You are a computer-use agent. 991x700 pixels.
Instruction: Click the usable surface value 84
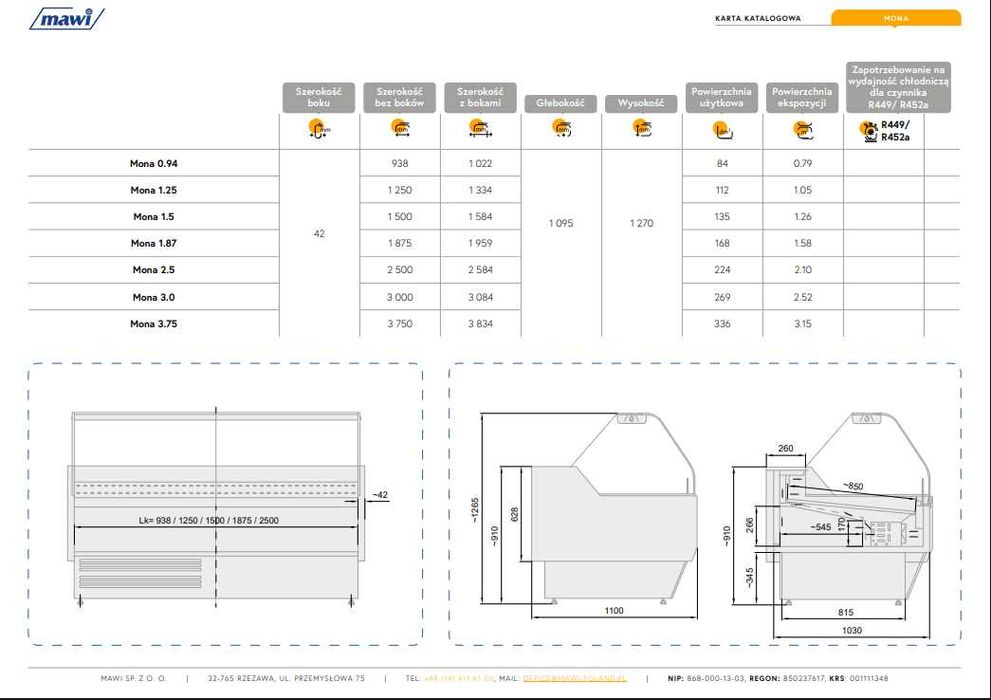(722, 164)
